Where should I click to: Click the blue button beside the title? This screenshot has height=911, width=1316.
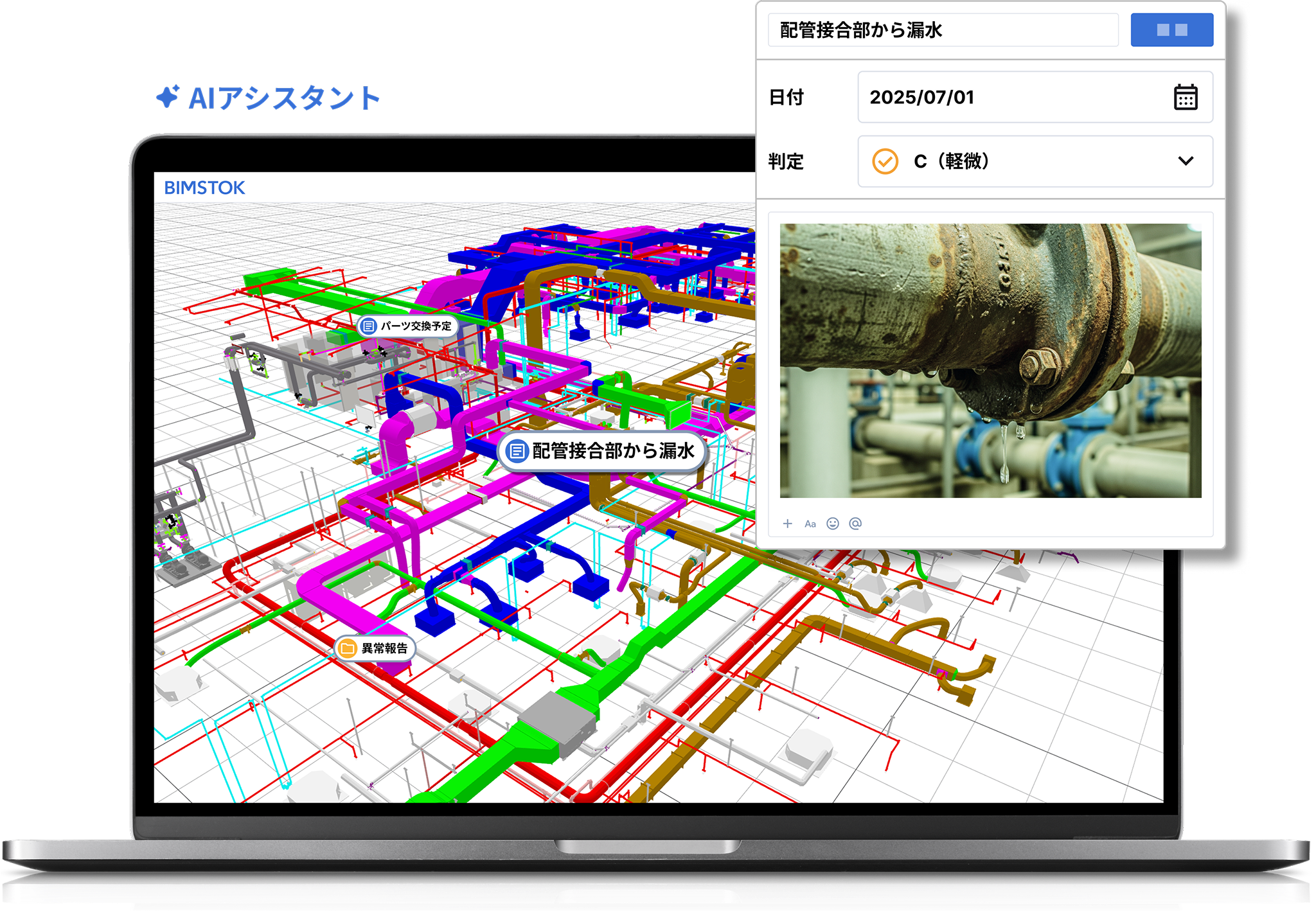click(1172, 30)
